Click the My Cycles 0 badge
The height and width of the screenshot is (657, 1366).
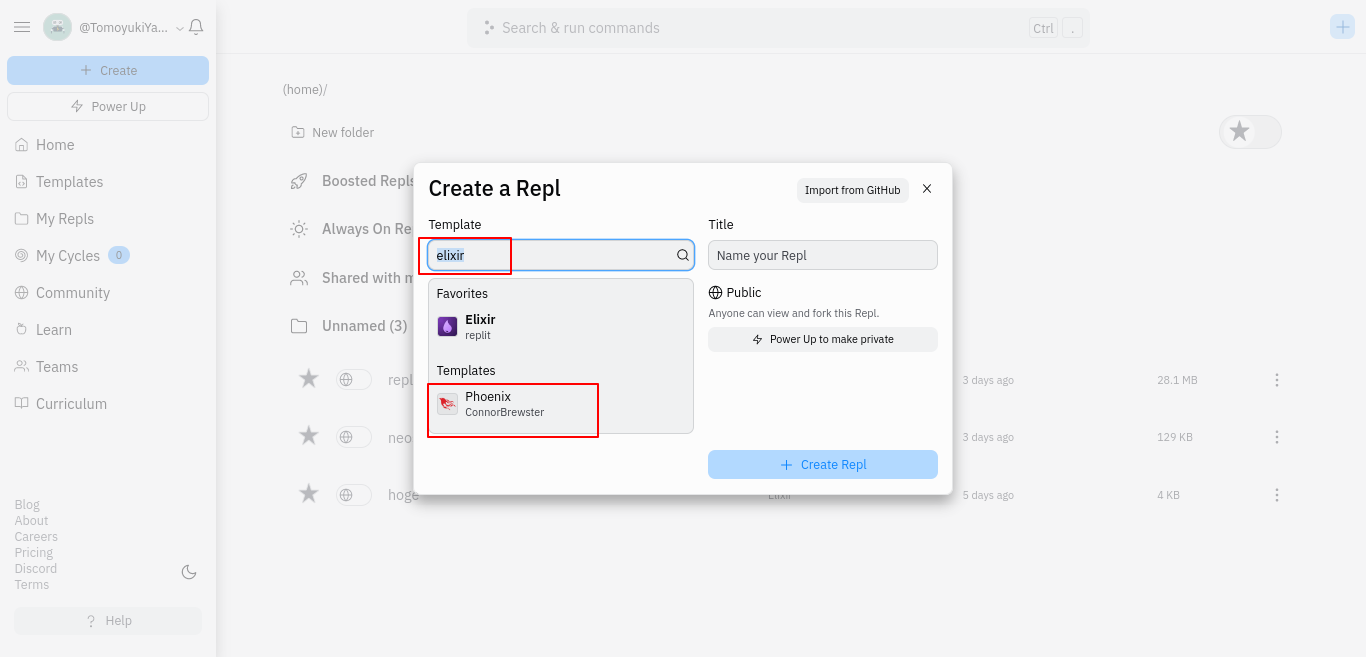(119, 255)
